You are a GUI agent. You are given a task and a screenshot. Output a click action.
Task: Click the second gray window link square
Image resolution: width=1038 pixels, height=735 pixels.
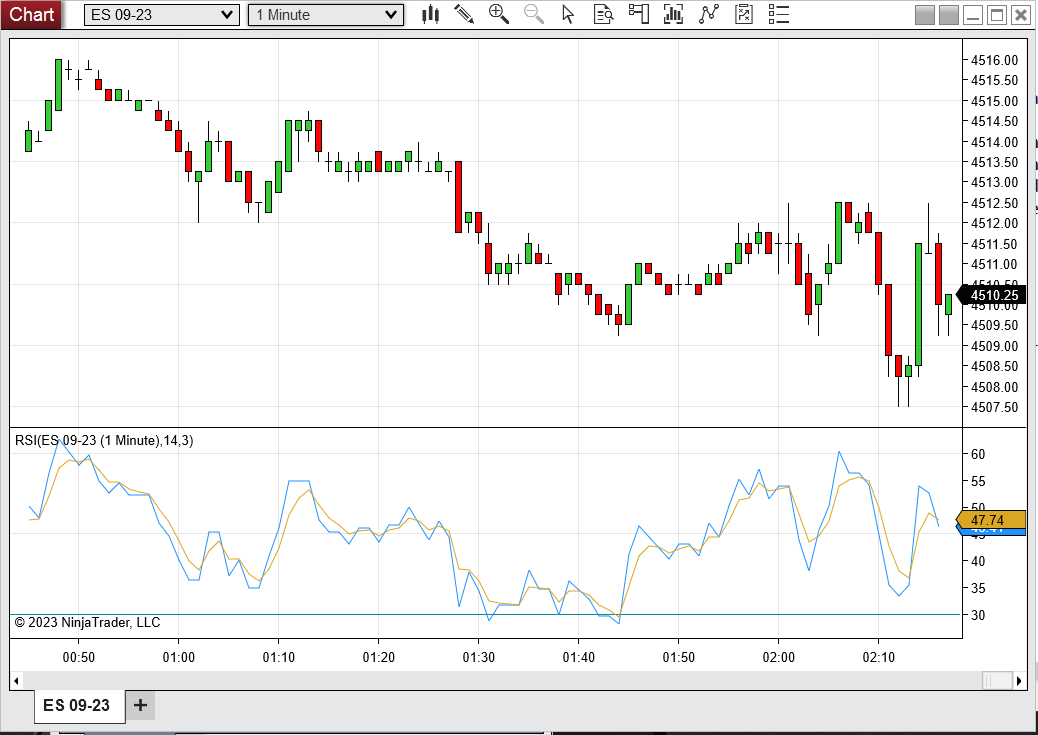pyautogui.click(x=949, y=15)
